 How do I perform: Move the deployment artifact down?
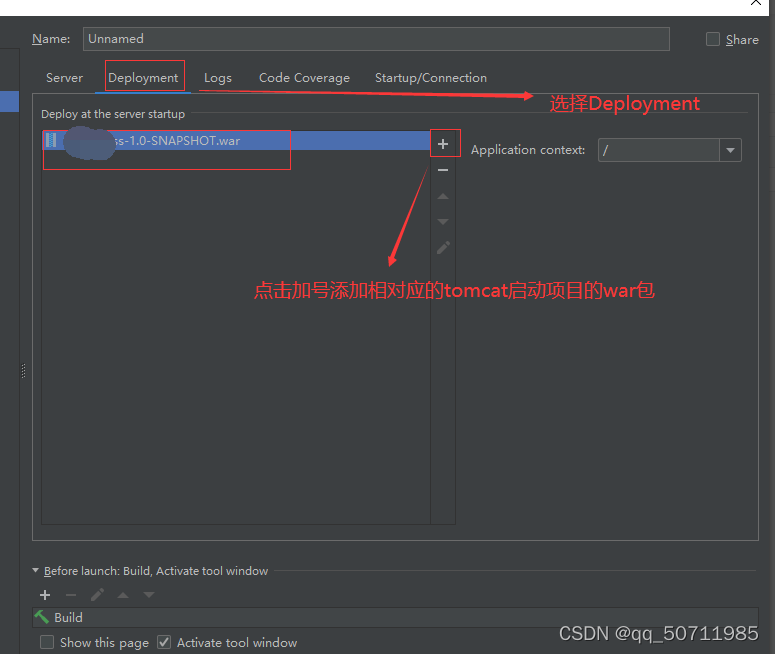click(443, 221)
